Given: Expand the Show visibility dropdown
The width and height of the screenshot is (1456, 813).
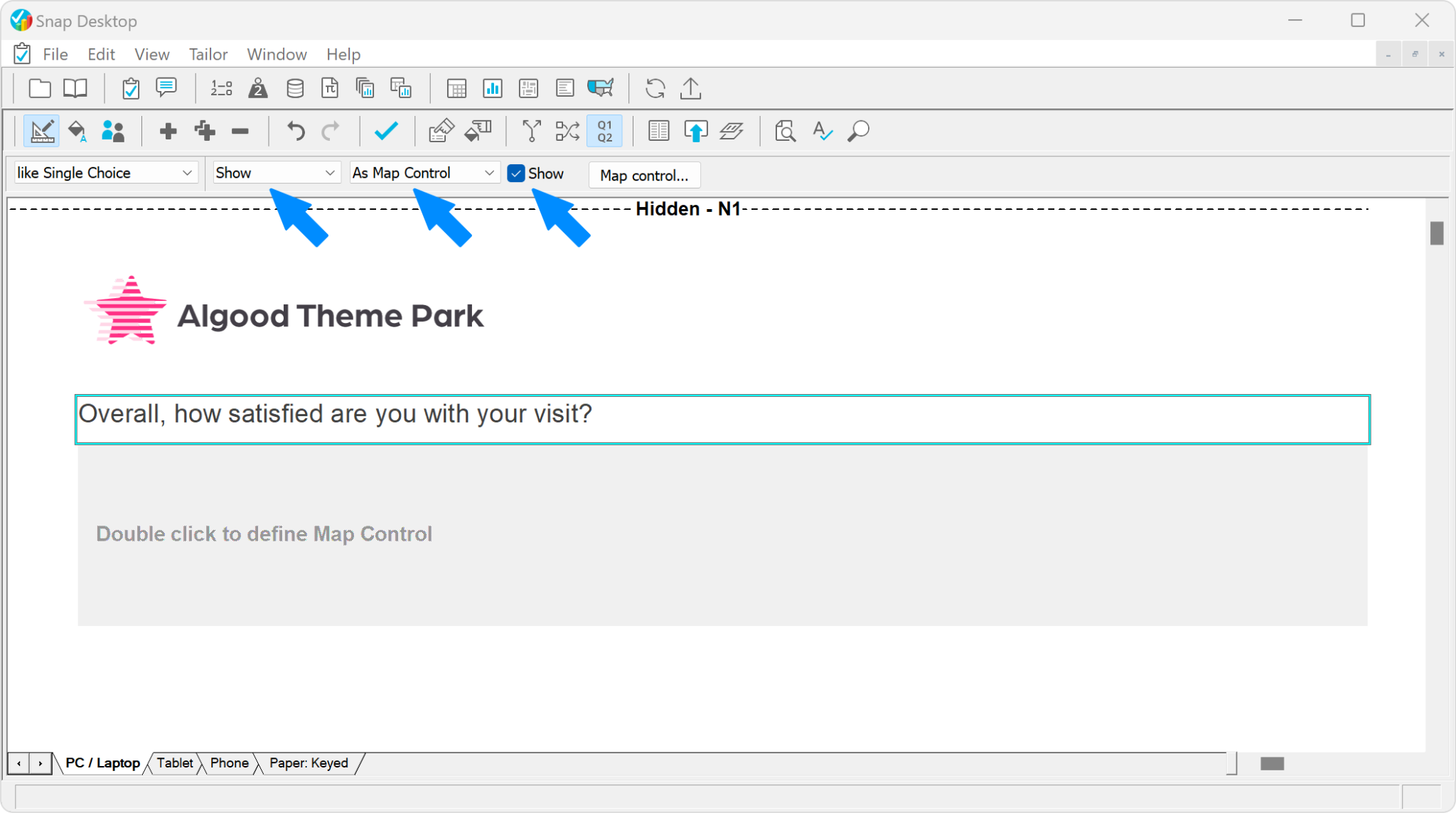Looking at the screenshot, I should click(276, 172).
